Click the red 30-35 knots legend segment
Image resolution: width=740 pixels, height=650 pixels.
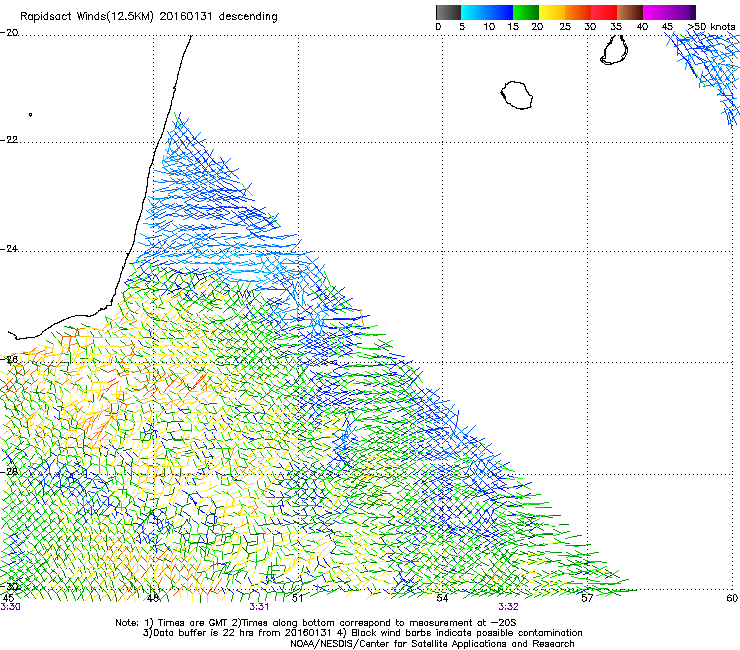[x=604, y=12]
